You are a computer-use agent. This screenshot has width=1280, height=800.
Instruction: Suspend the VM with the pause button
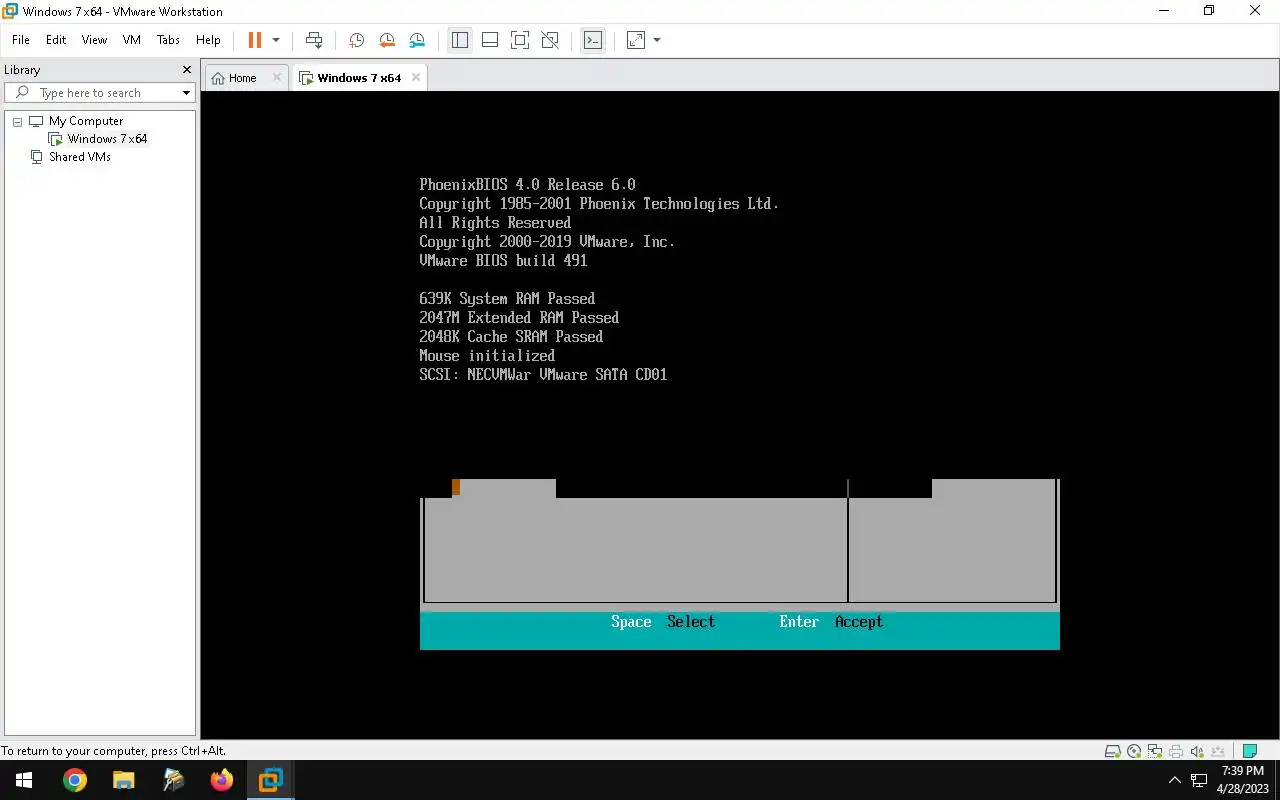coord(255,40)
